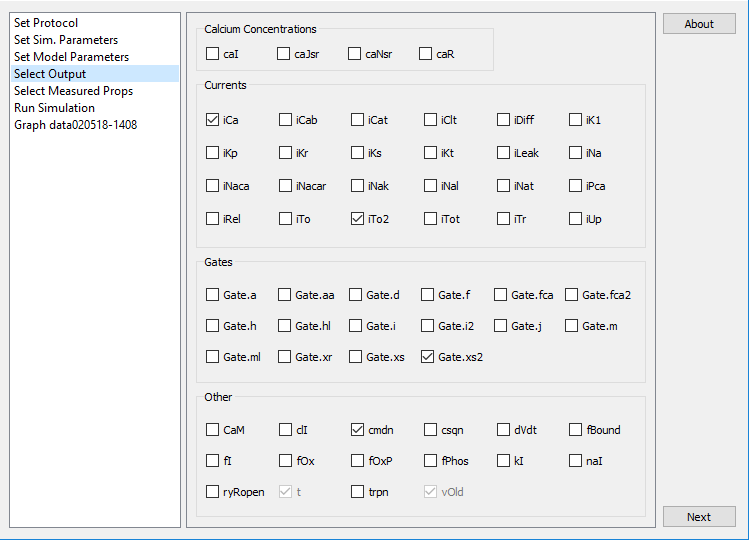Image resolution: width=749 pixels, height=540 pixels.
Task: Select iDiff current checkbox
Action: tap(503, 119)
